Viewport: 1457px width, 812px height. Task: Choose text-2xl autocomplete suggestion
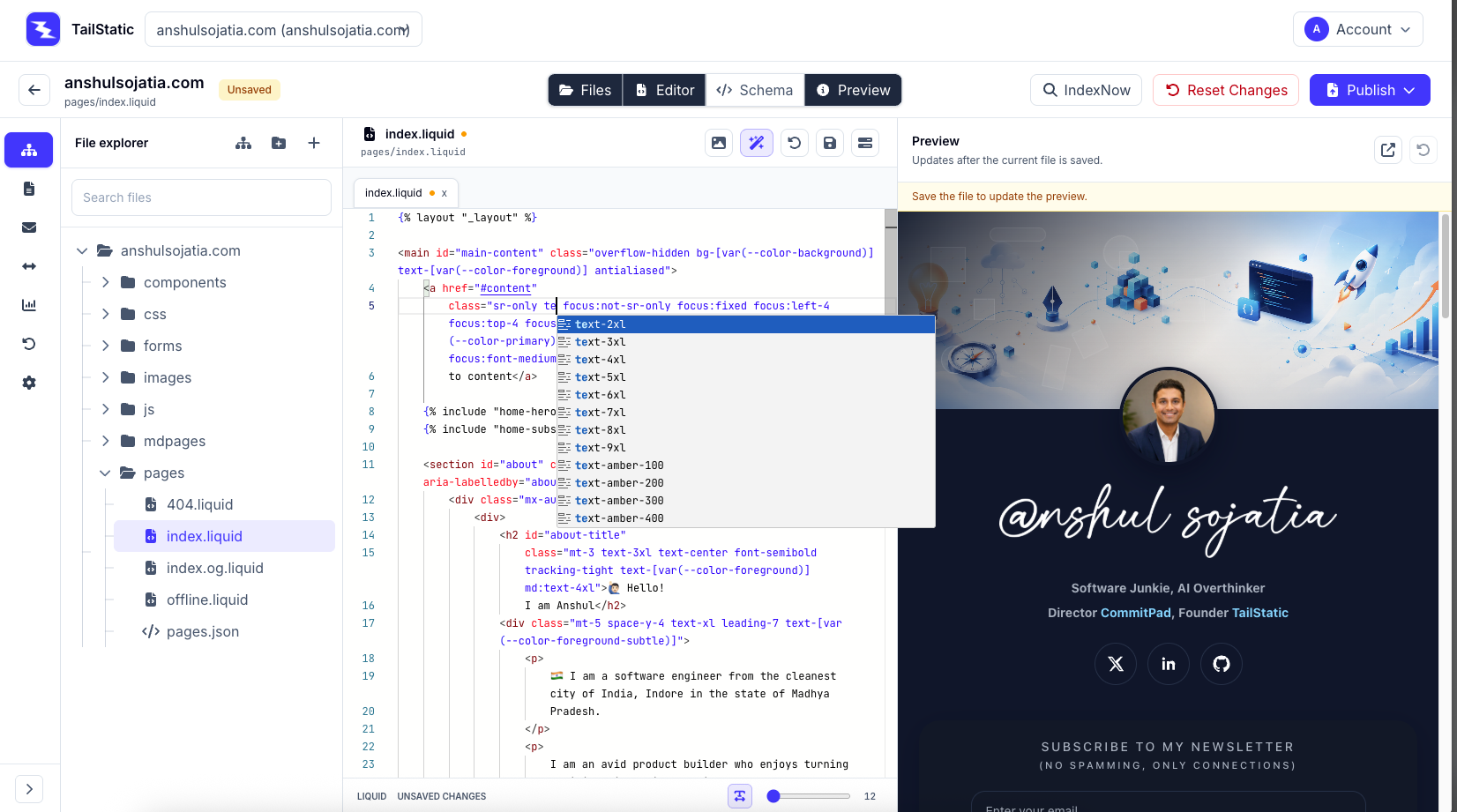point(745,324)
